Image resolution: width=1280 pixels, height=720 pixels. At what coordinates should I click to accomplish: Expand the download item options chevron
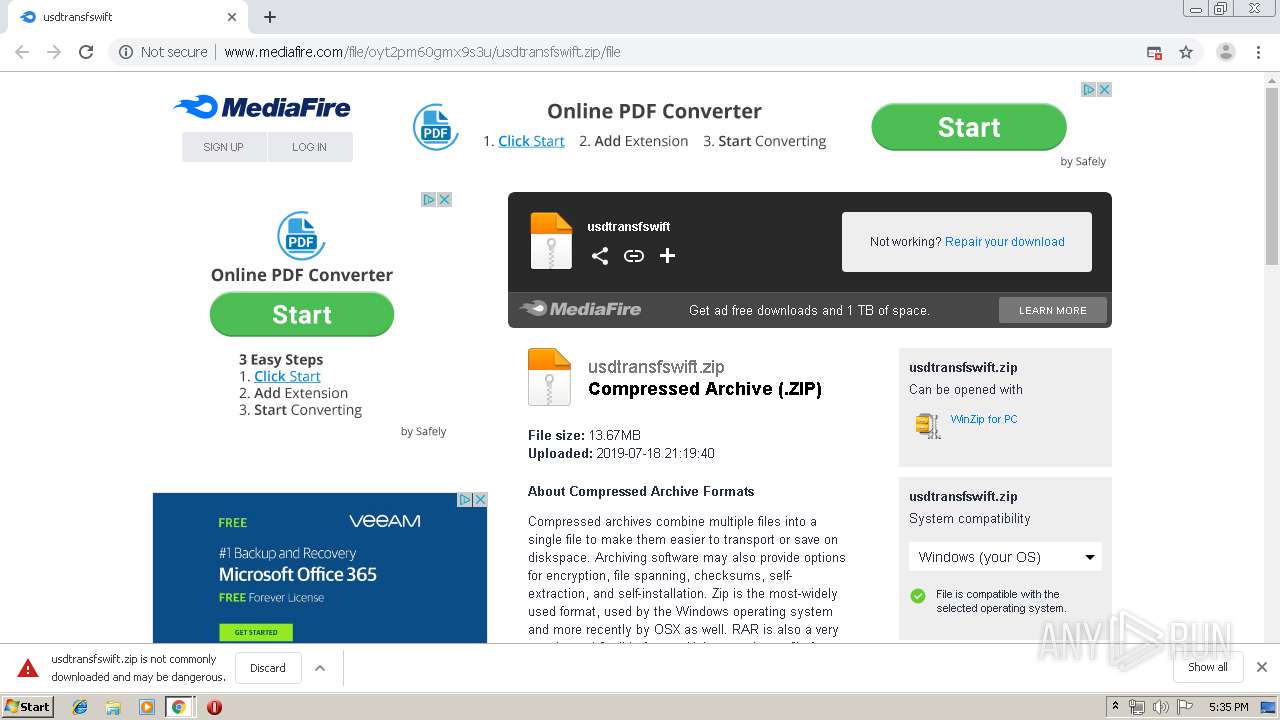(x=320, y=668)
